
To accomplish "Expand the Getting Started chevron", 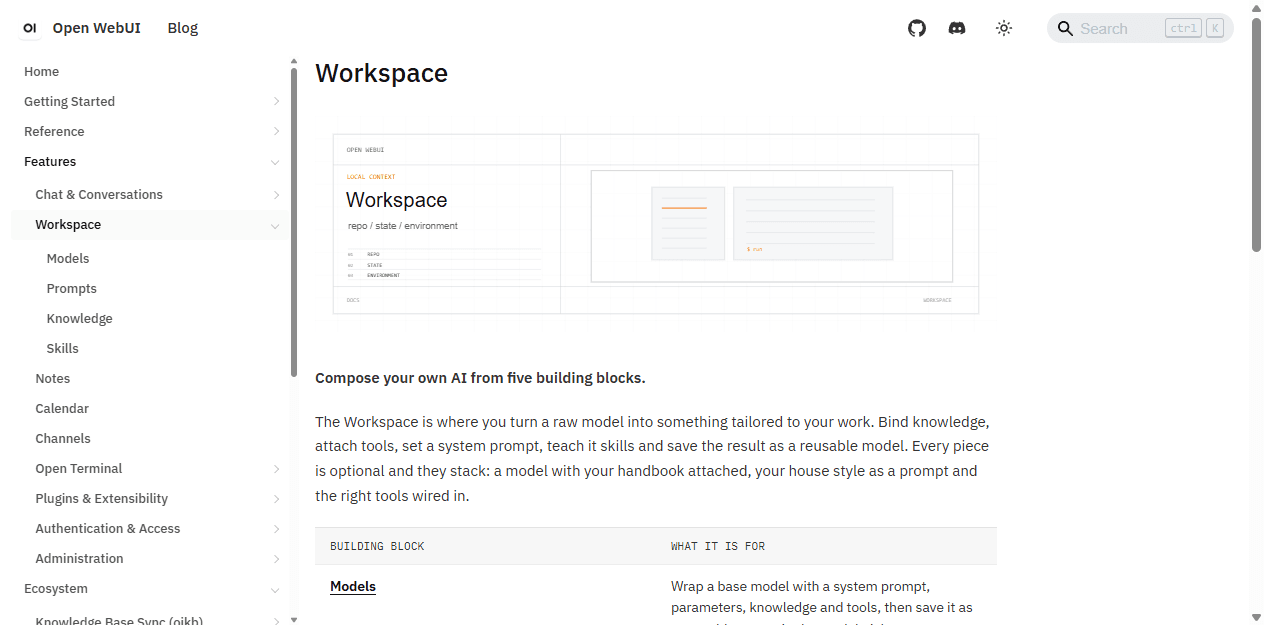I will pos(276,102).
